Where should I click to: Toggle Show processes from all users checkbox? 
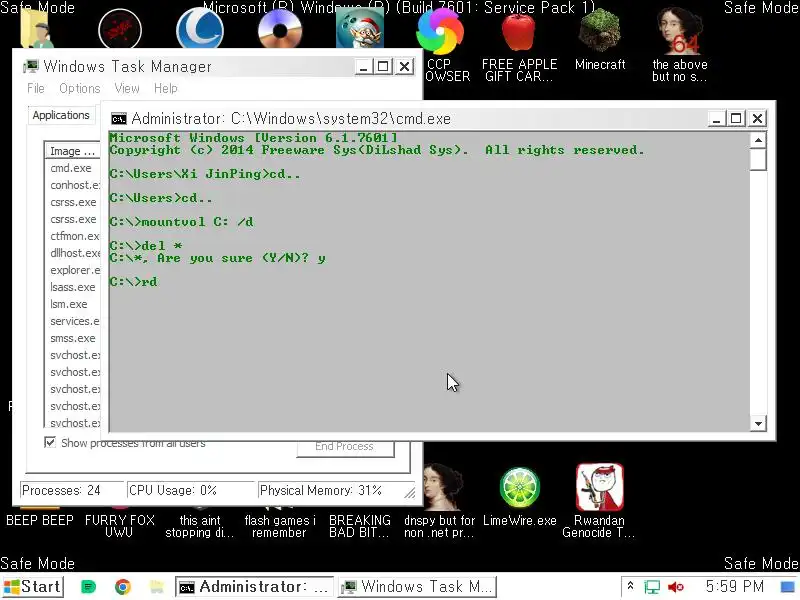pyautogui.click(x=50, y=442)
